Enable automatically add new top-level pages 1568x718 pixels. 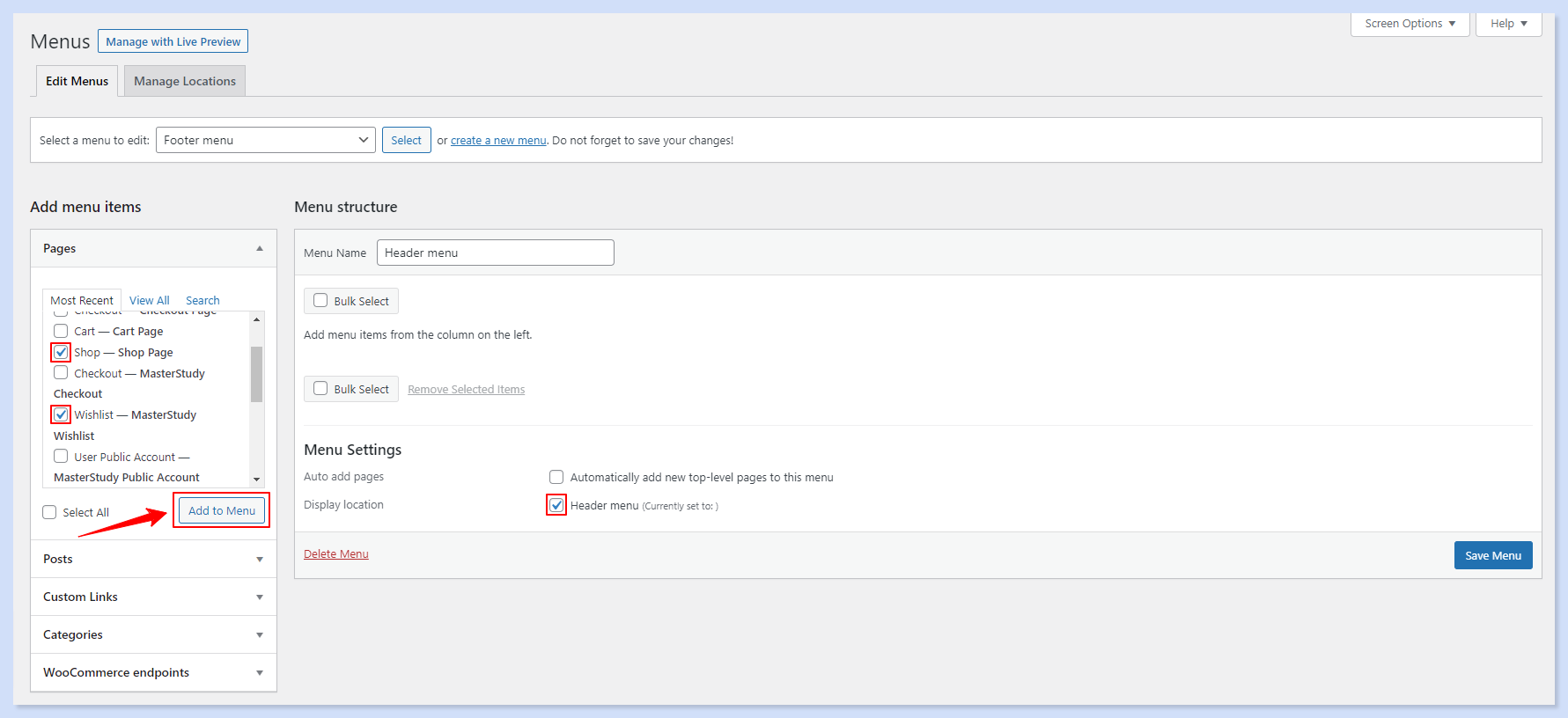coord(556,477)
